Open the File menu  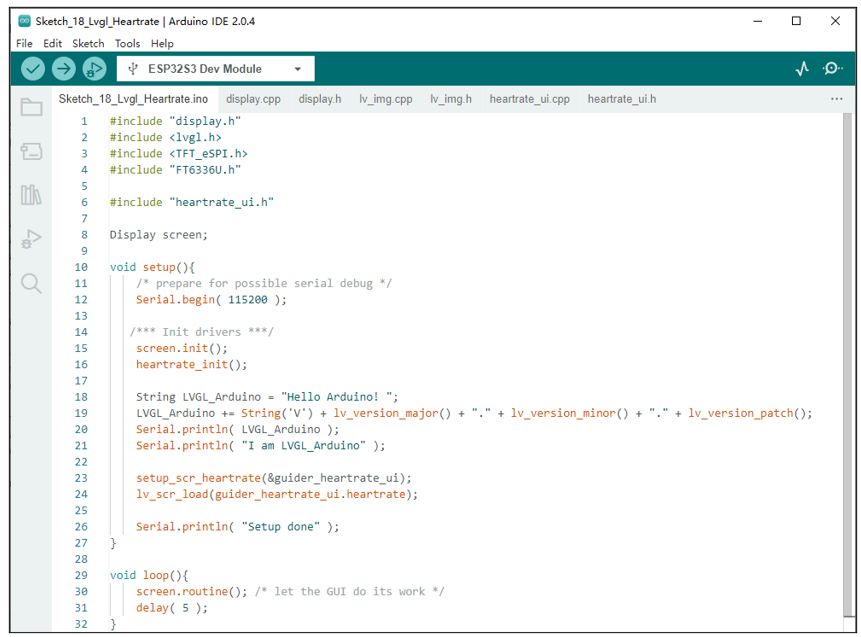coord(24,43)
